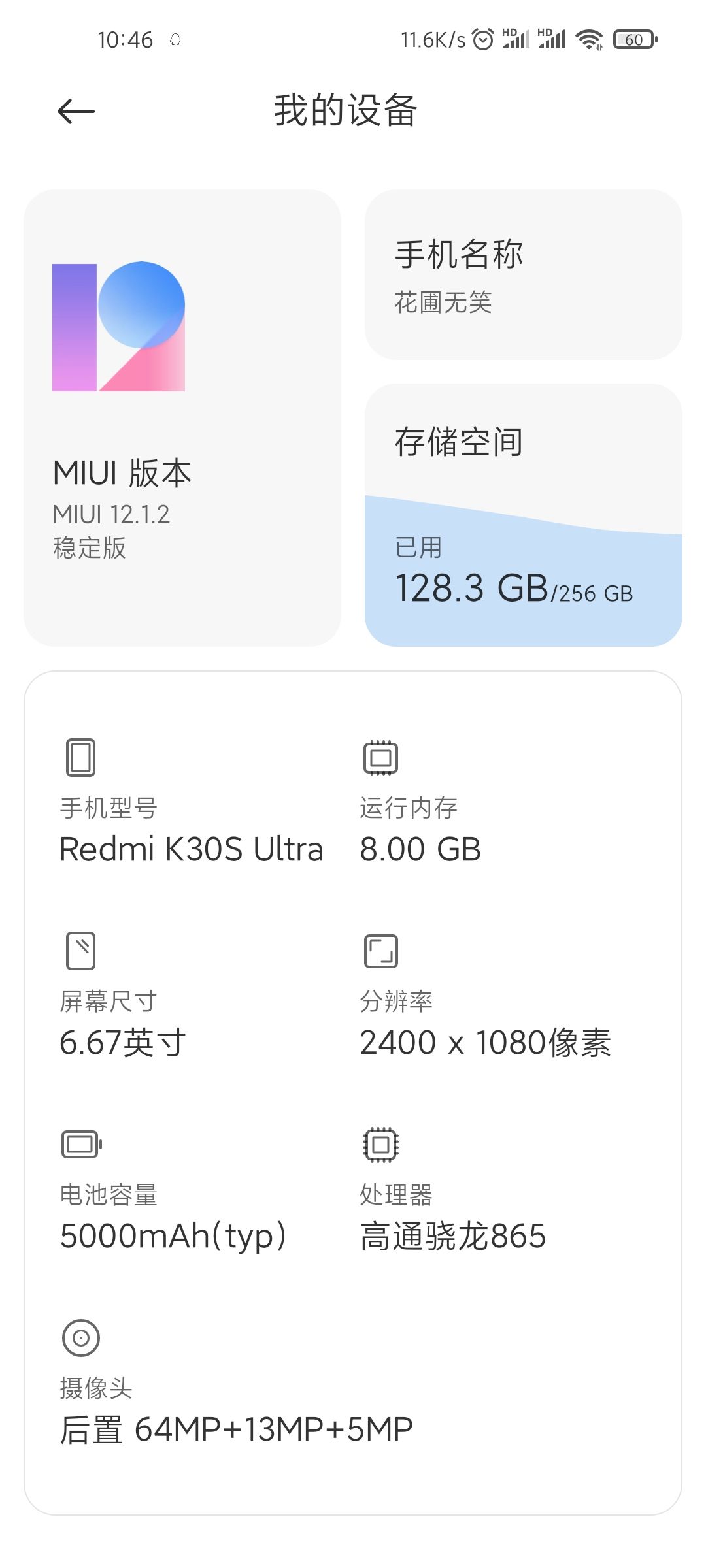The width and height of the screenshot is (706, 1568).
Task: Tap the camera lens icon
Action: pos(80,1337)
